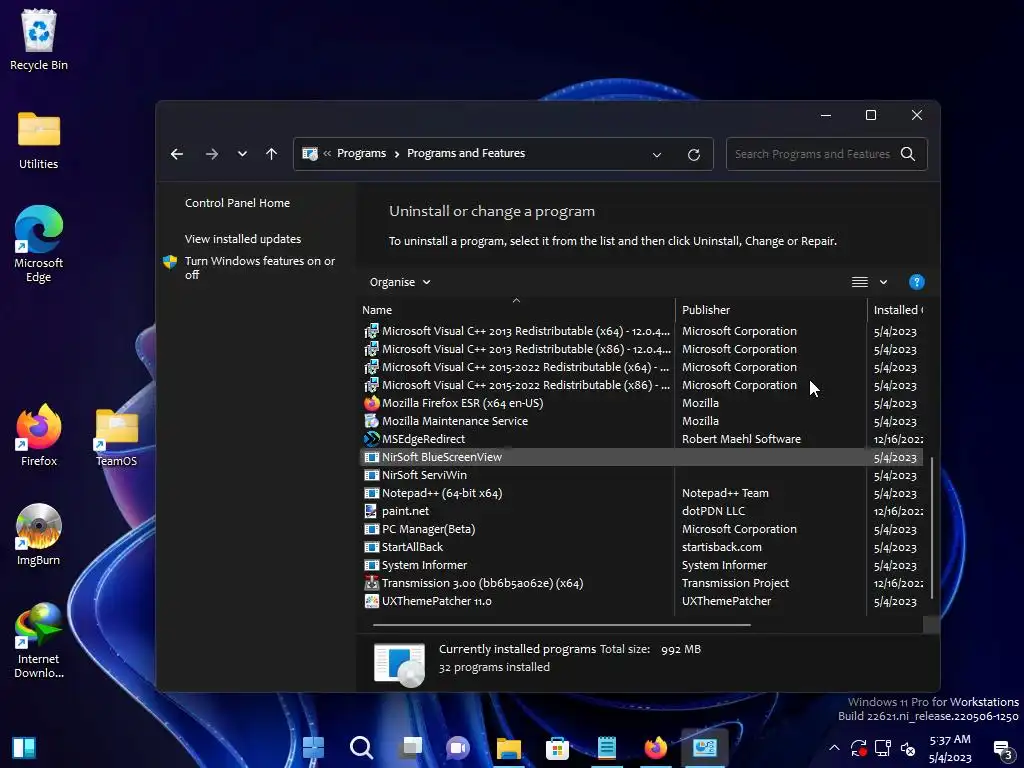
Task: Open Internet Download Manager desktop shortcut
Action: pyautogui.click(x=39, y=641)
